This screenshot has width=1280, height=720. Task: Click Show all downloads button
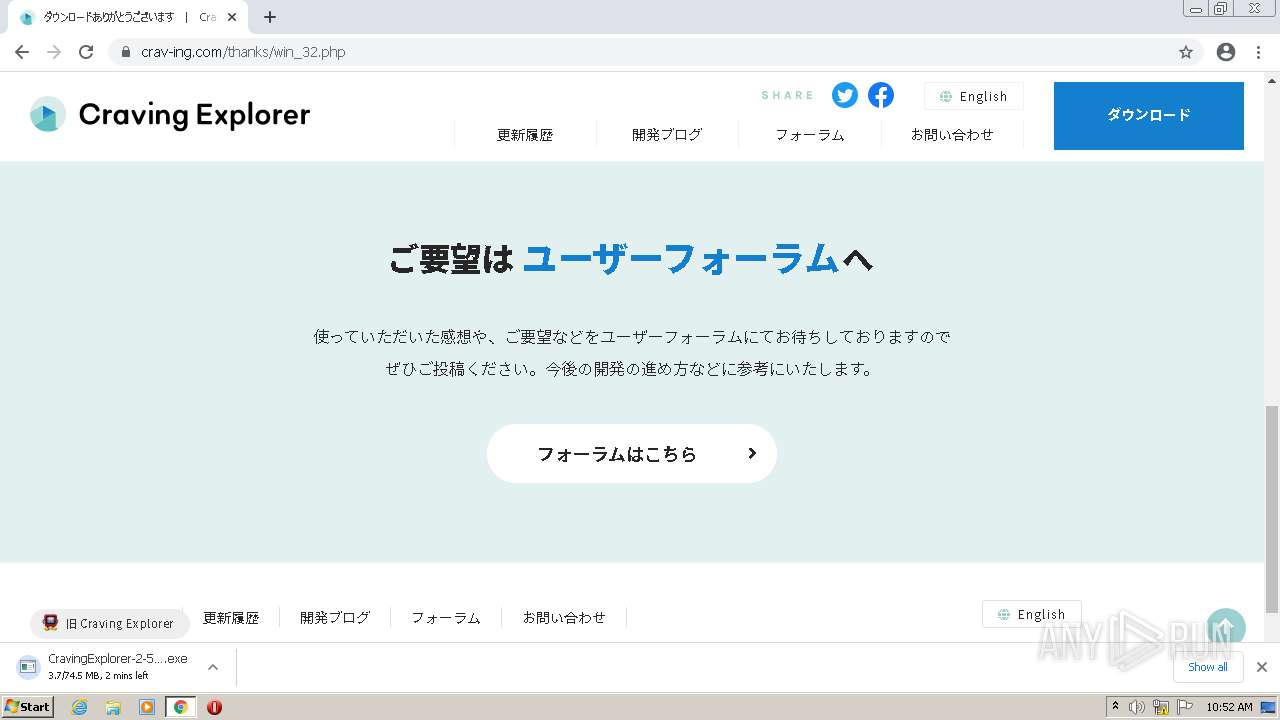pos(1208,667)
